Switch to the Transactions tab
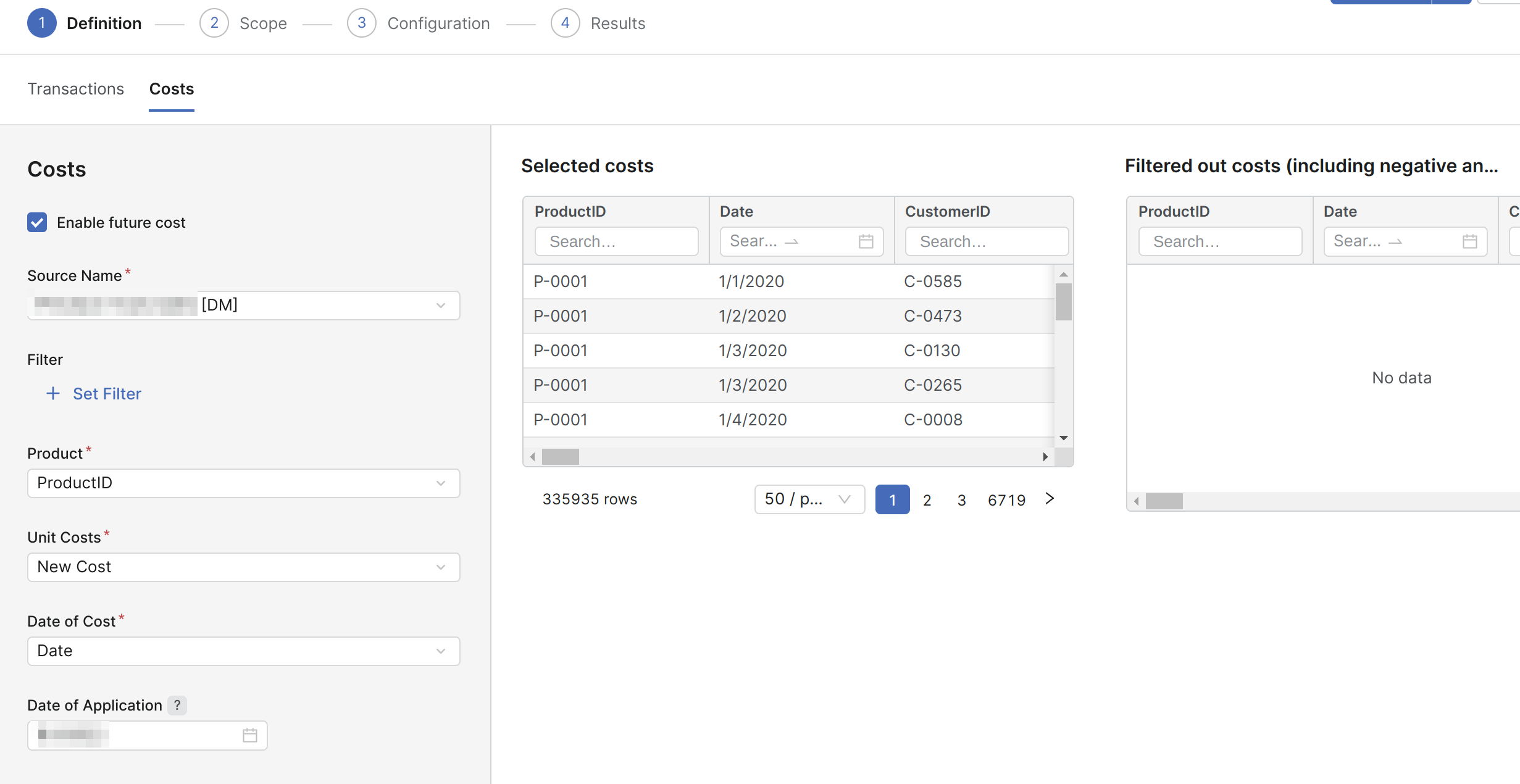Viewport: 1520px width, 784px height. [x=76, y=89]
